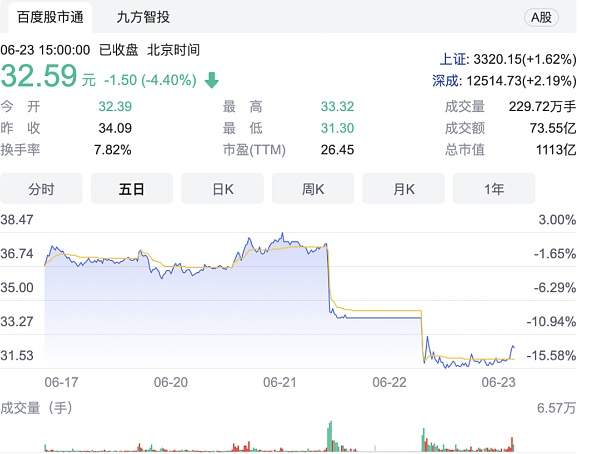This screenshot has height=454, width=589.
Task: Click the 06-21 date marker
Action: [280, 382]
